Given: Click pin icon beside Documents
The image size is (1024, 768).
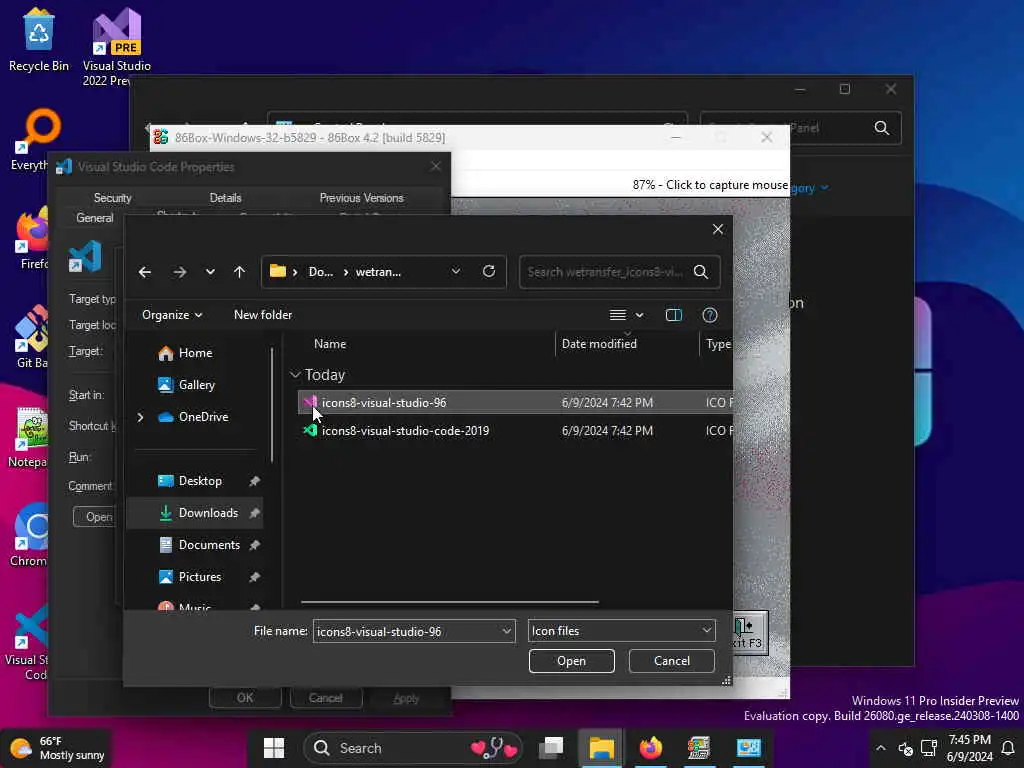Looking at the screenshot, I should tap(255, 545).
